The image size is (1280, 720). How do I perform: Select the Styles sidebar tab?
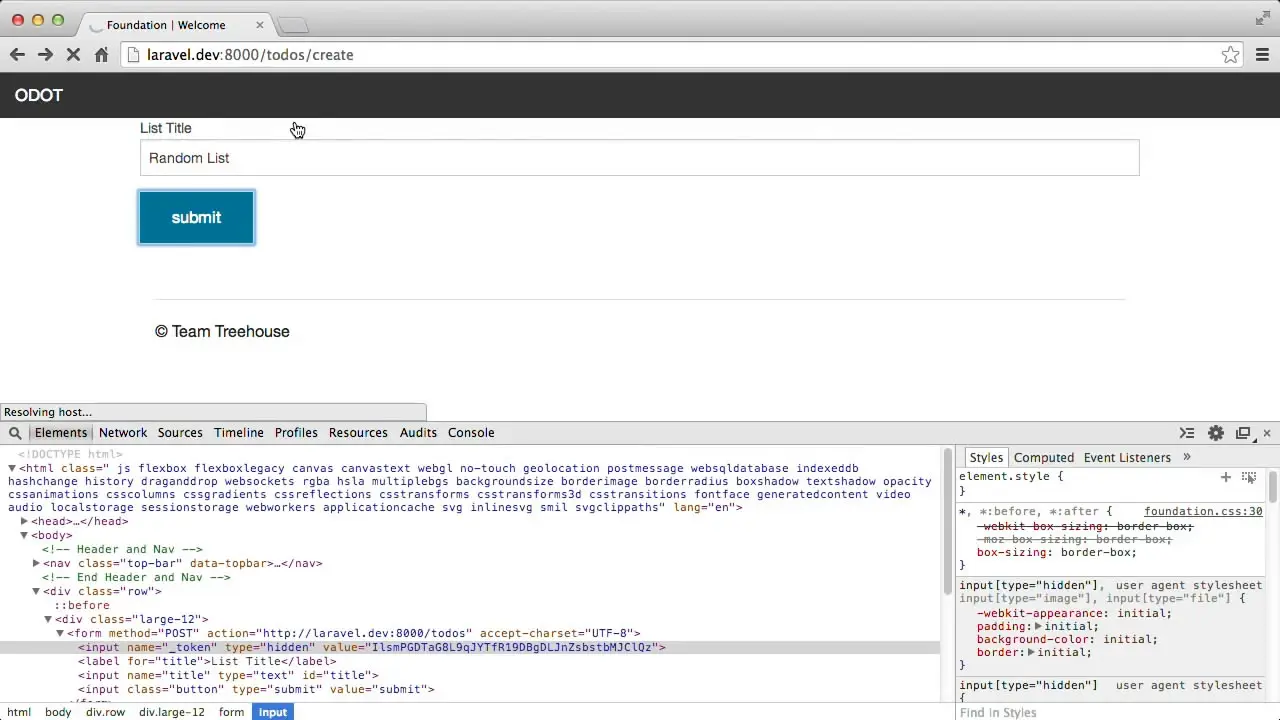pyautogui.click(x=986, y=457)
